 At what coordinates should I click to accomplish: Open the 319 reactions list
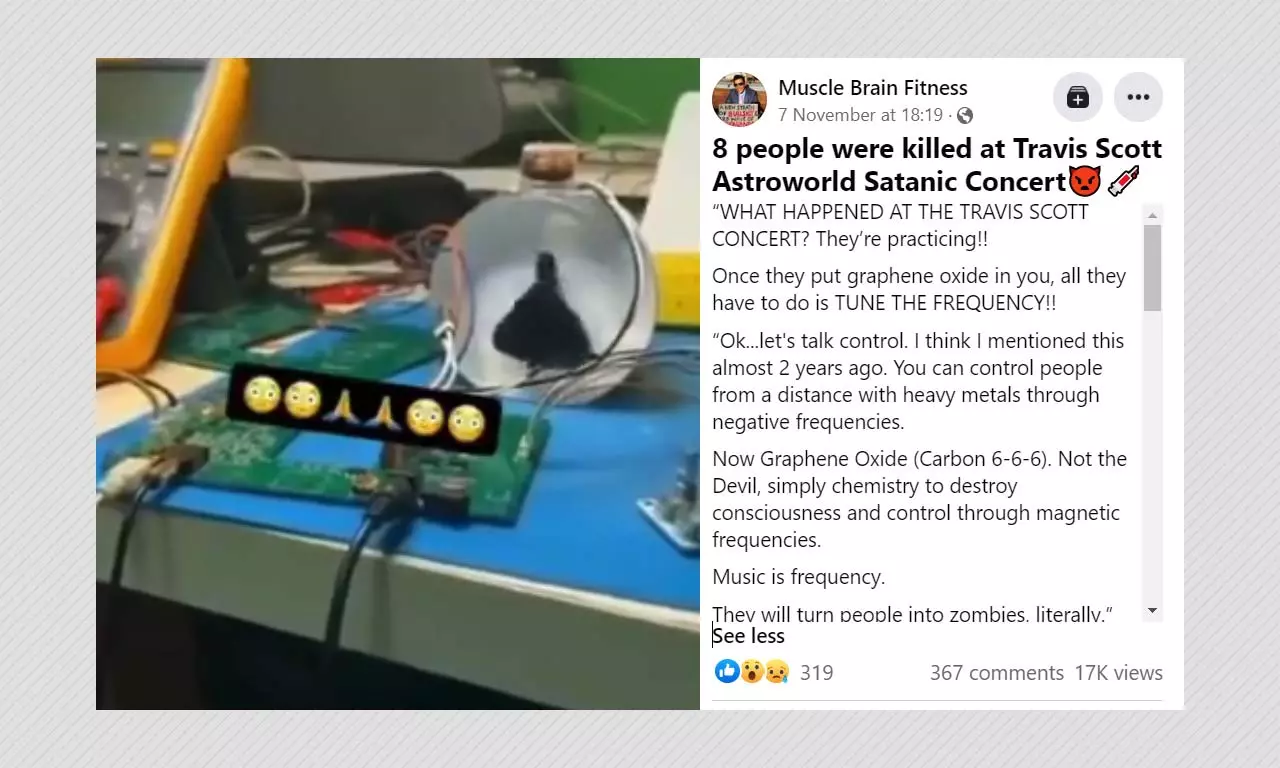tap(816, 673)
